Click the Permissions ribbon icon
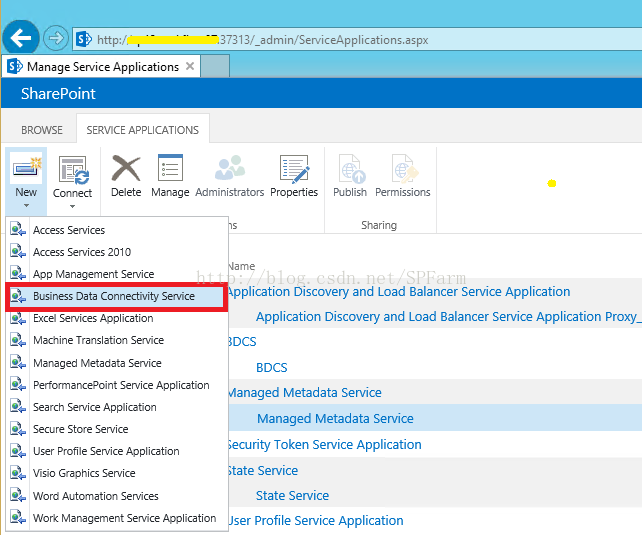Viewport: 642px width, 535px height. pyautogui.click(x=405, y=168)
